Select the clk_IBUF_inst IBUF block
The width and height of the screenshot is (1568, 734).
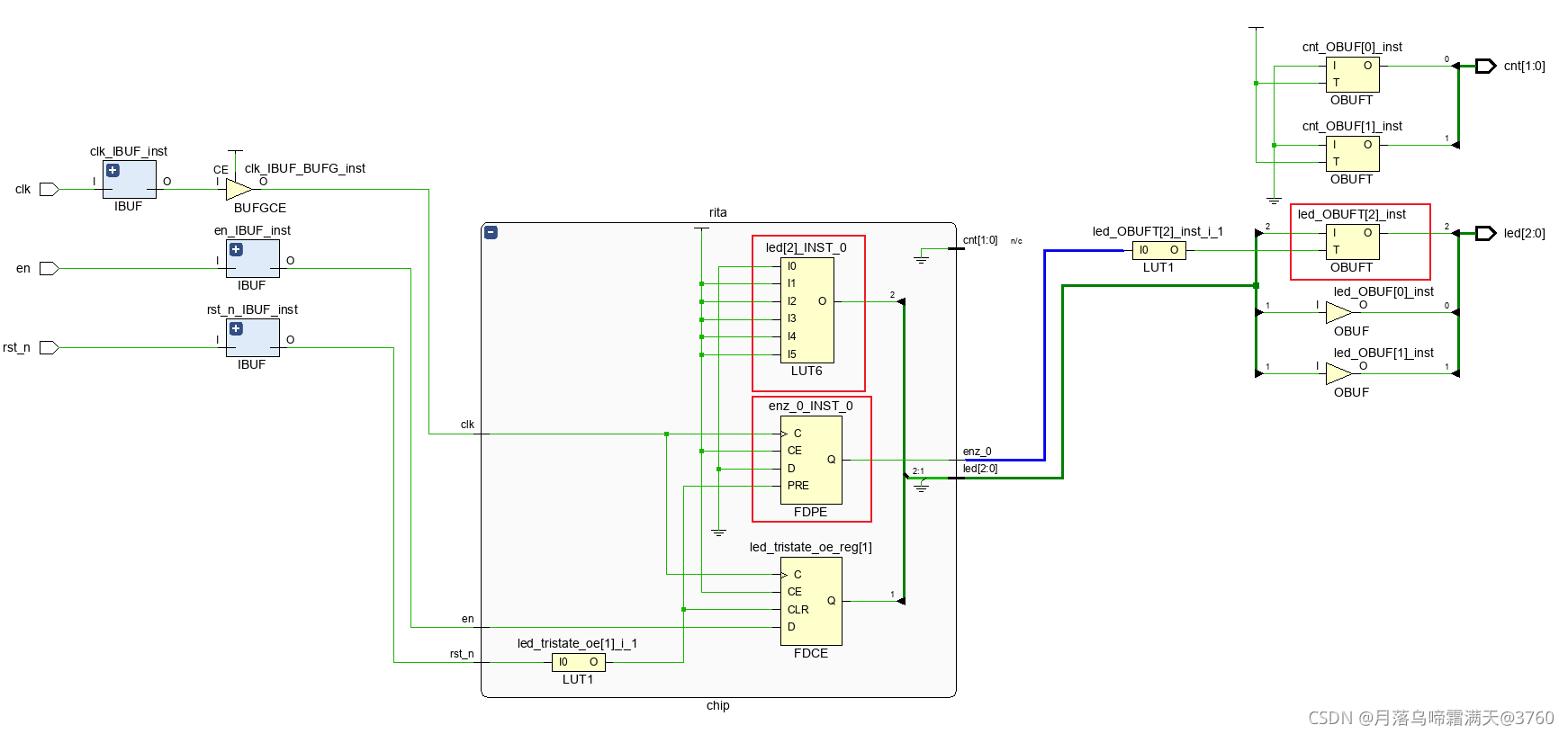click(129, 180)
